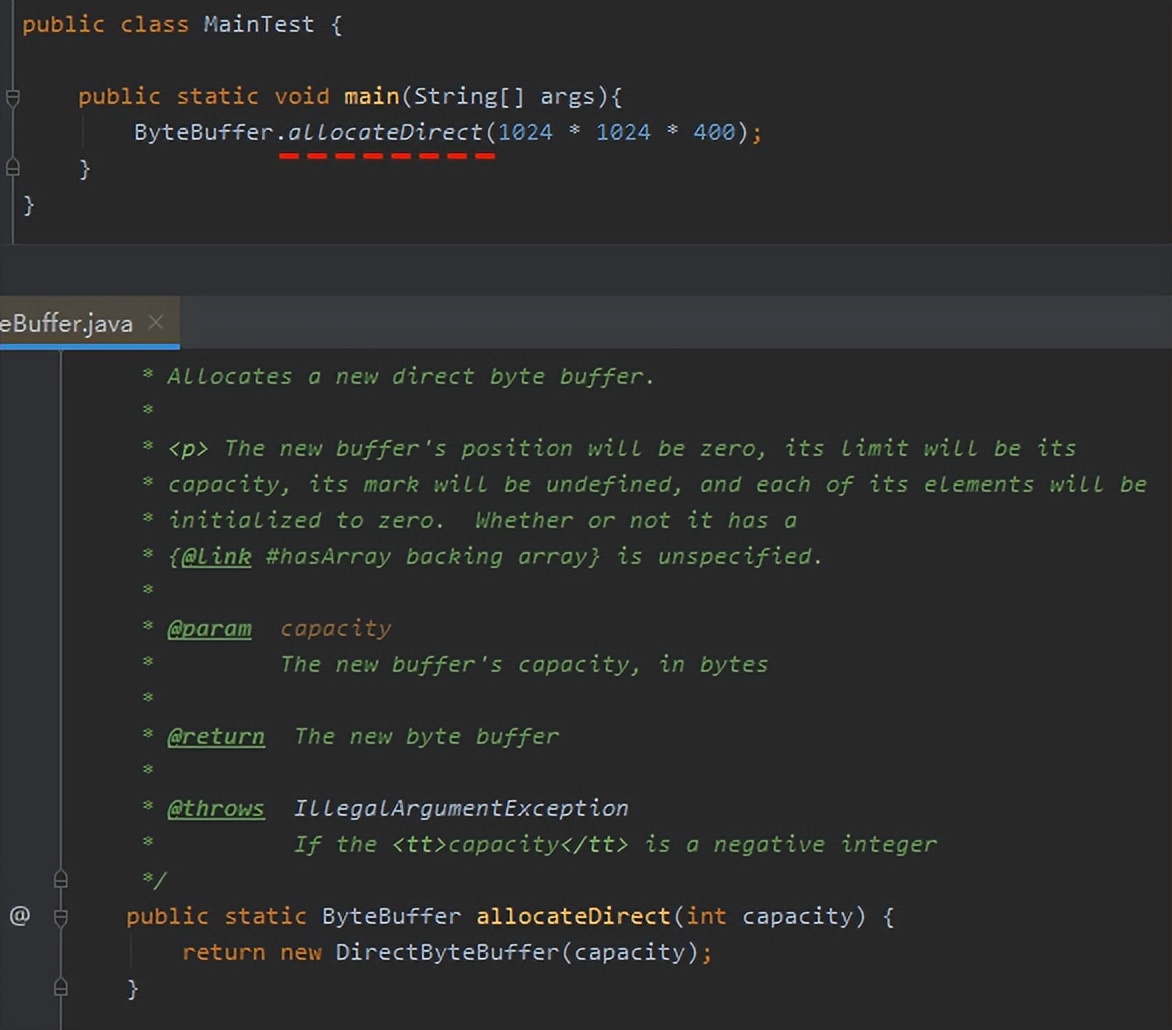The height and width of the screenshot is (1030, 1172).
Task: Collapse the Javadoc comment at its end marker
Action: pos(60,879)
